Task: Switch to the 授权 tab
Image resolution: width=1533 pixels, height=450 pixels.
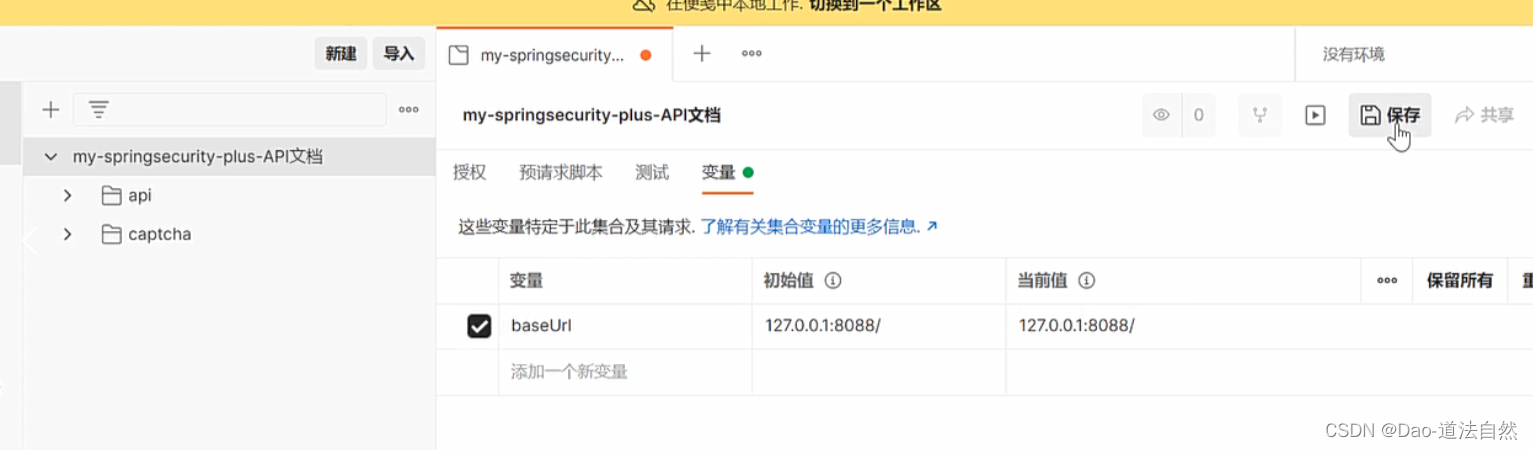Action: pyautogui.click(x=469, y=172)
